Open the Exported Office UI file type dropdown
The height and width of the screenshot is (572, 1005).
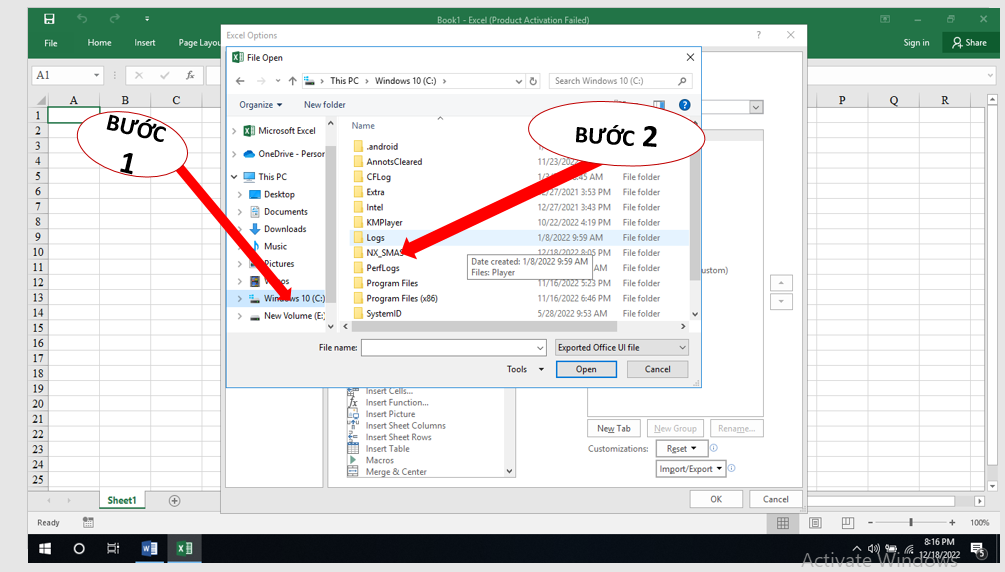(621, 347)
